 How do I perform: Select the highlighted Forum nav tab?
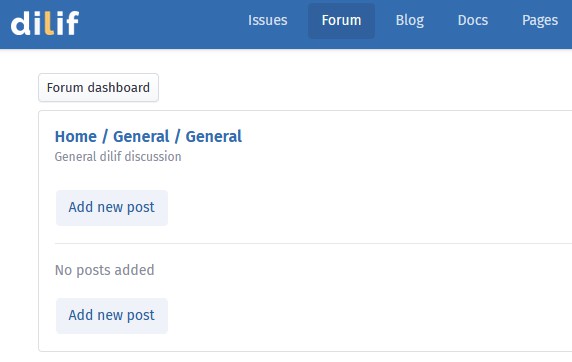341,20
